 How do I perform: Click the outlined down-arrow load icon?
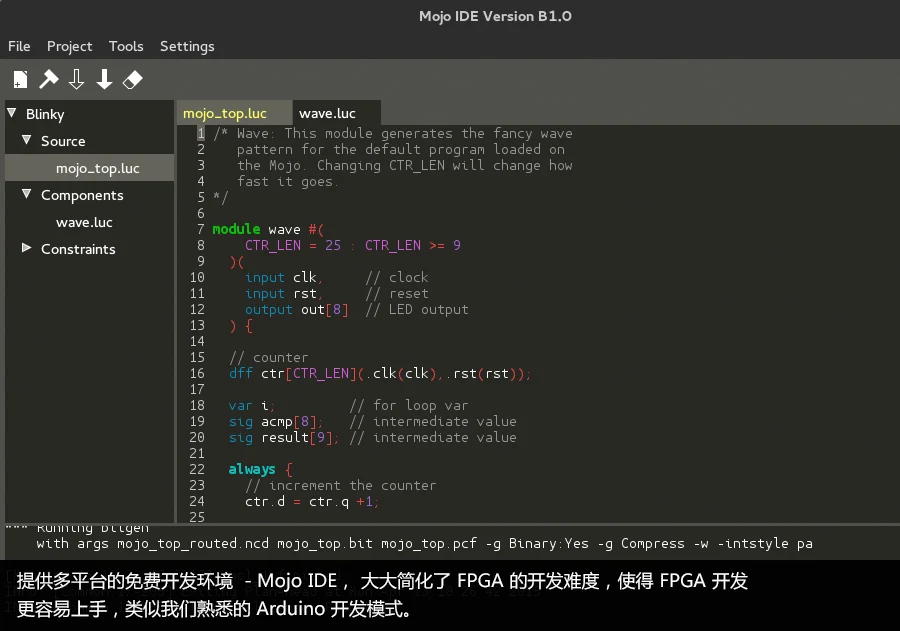[x=76, y=79]
